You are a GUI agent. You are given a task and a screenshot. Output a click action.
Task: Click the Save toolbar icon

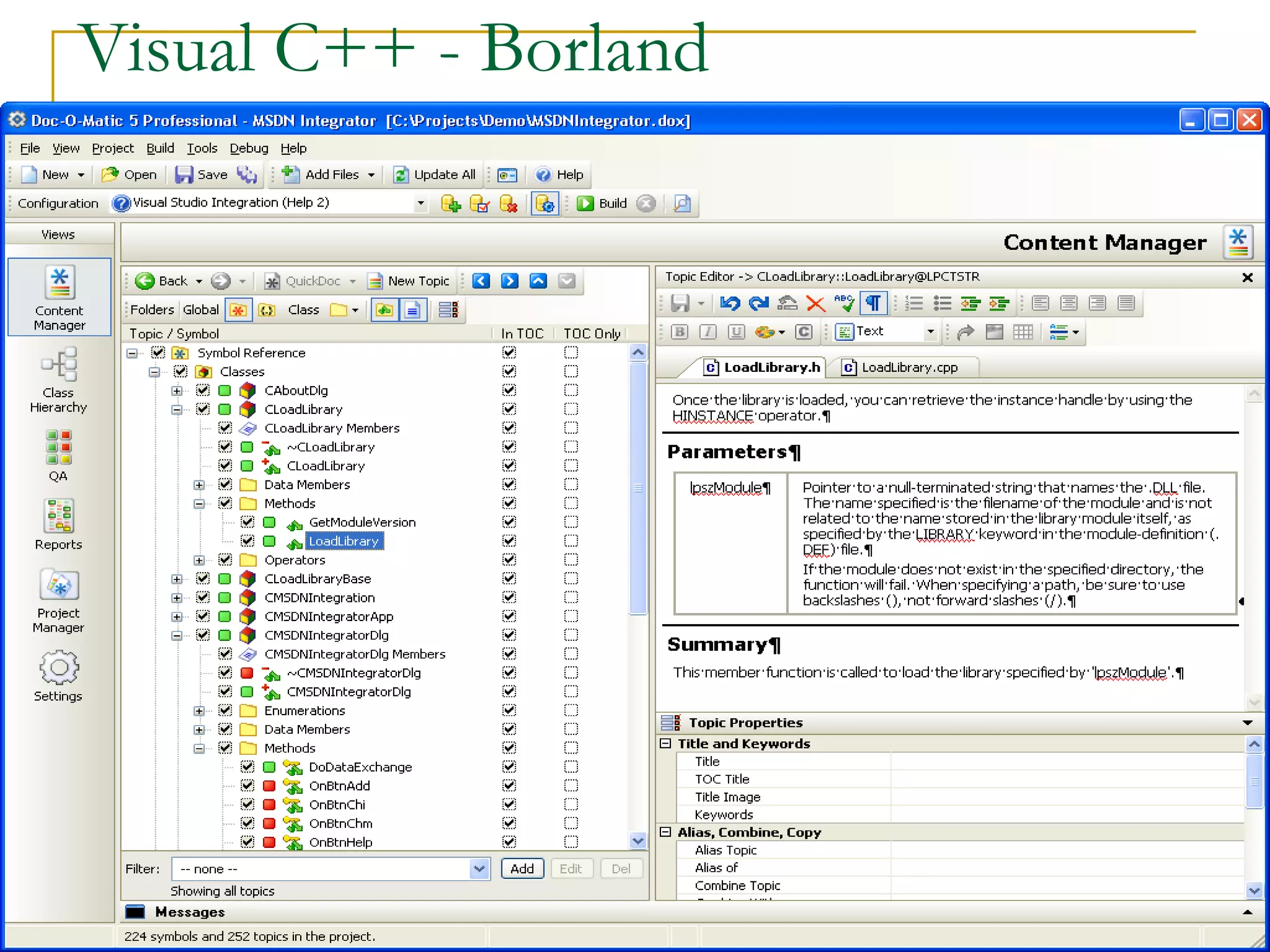(x=202, y=175)
